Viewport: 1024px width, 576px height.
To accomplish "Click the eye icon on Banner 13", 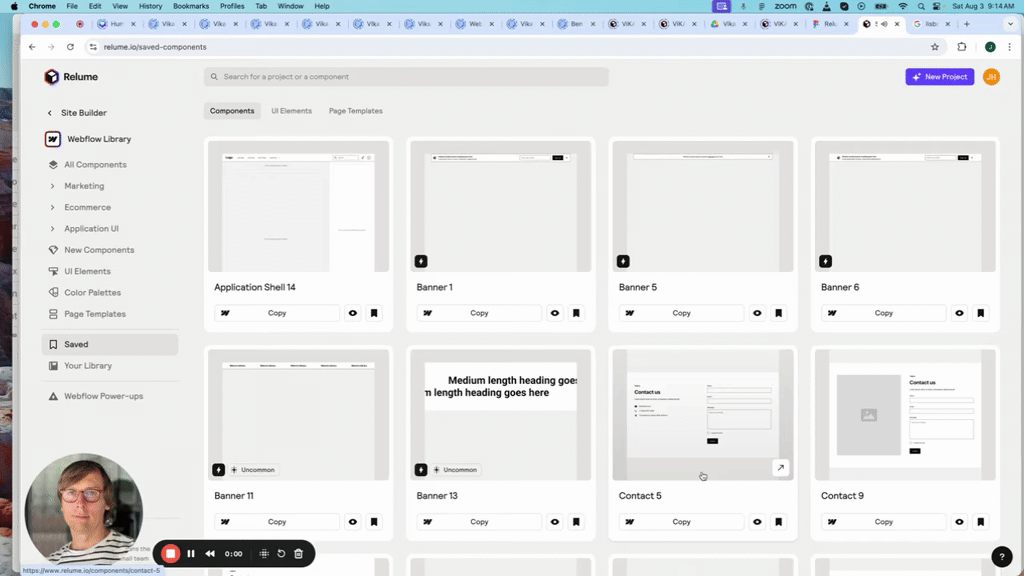I will pyautogui.click(x=555, y=522).
